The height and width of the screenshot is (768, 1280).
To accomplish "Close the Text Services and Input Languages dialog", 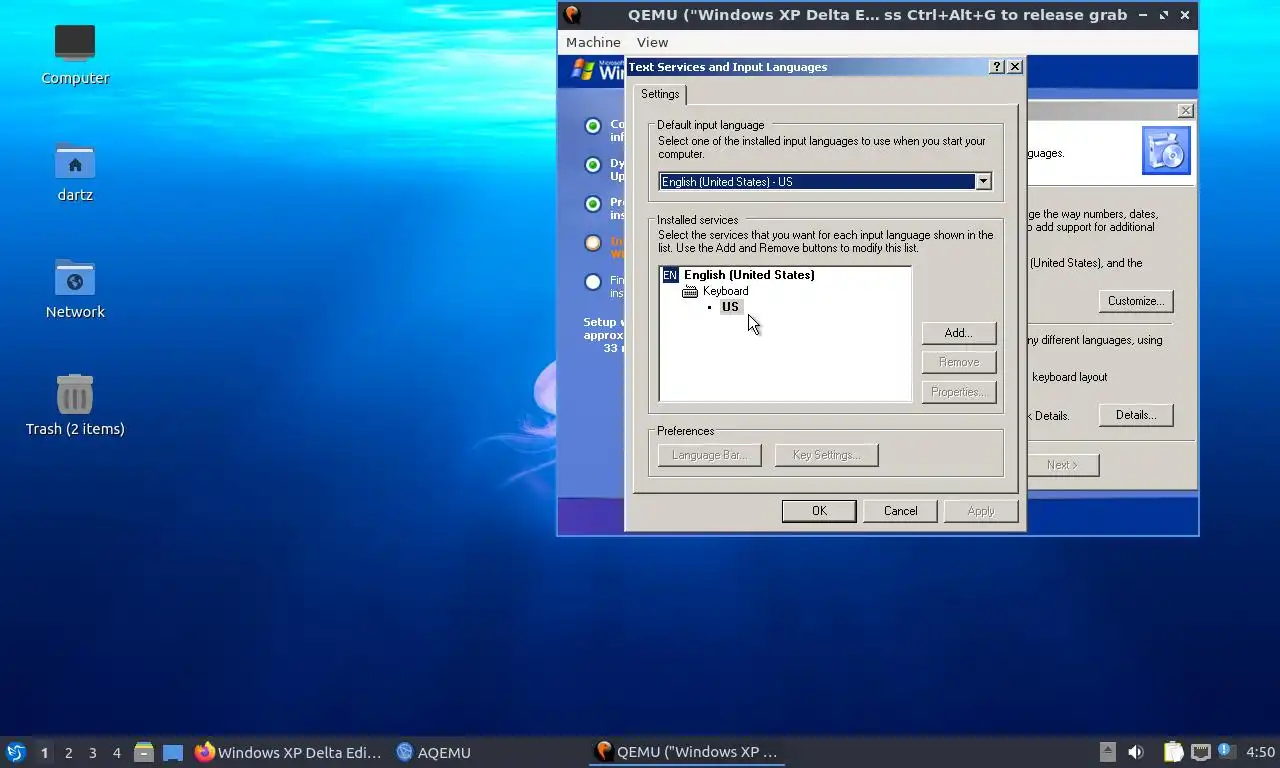I will [1015, 67].
